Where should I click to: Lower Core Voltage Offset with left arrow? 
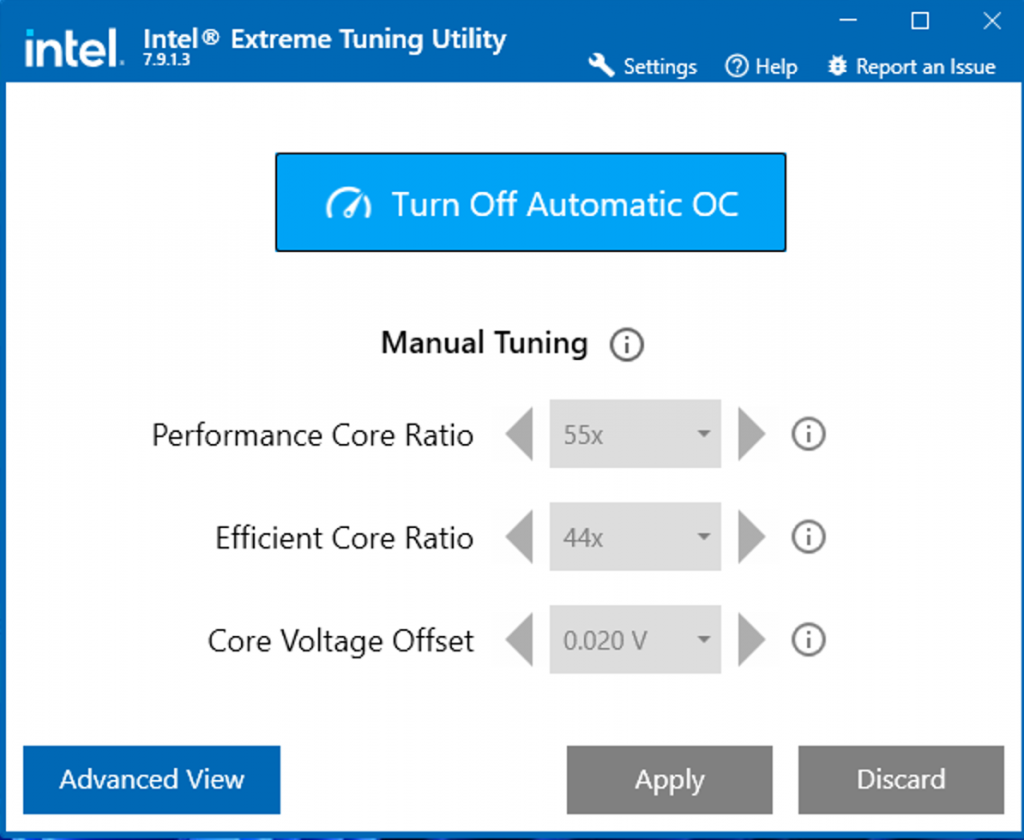[520, 640]
